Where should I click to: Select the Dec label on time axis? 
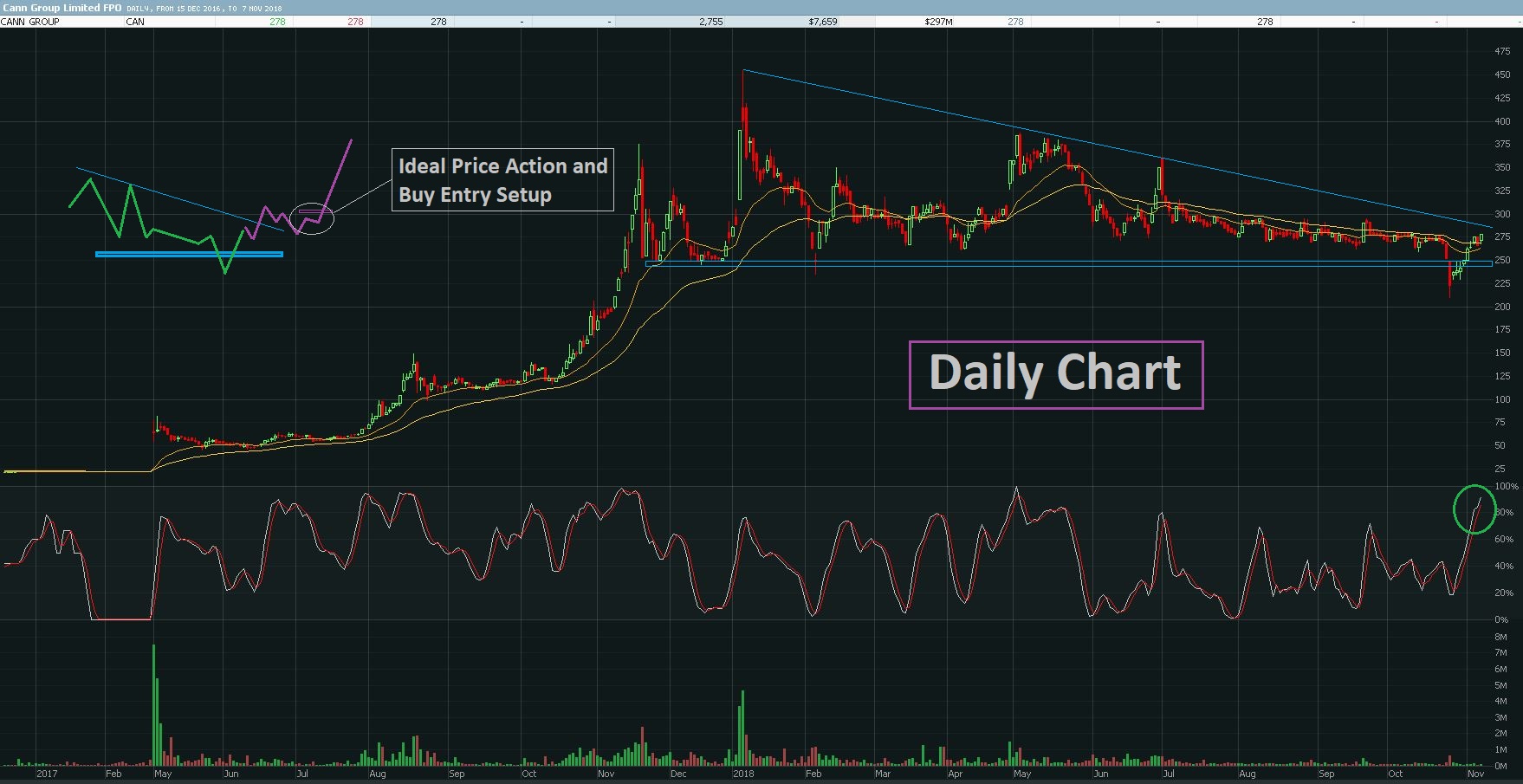tap(678, 774)
